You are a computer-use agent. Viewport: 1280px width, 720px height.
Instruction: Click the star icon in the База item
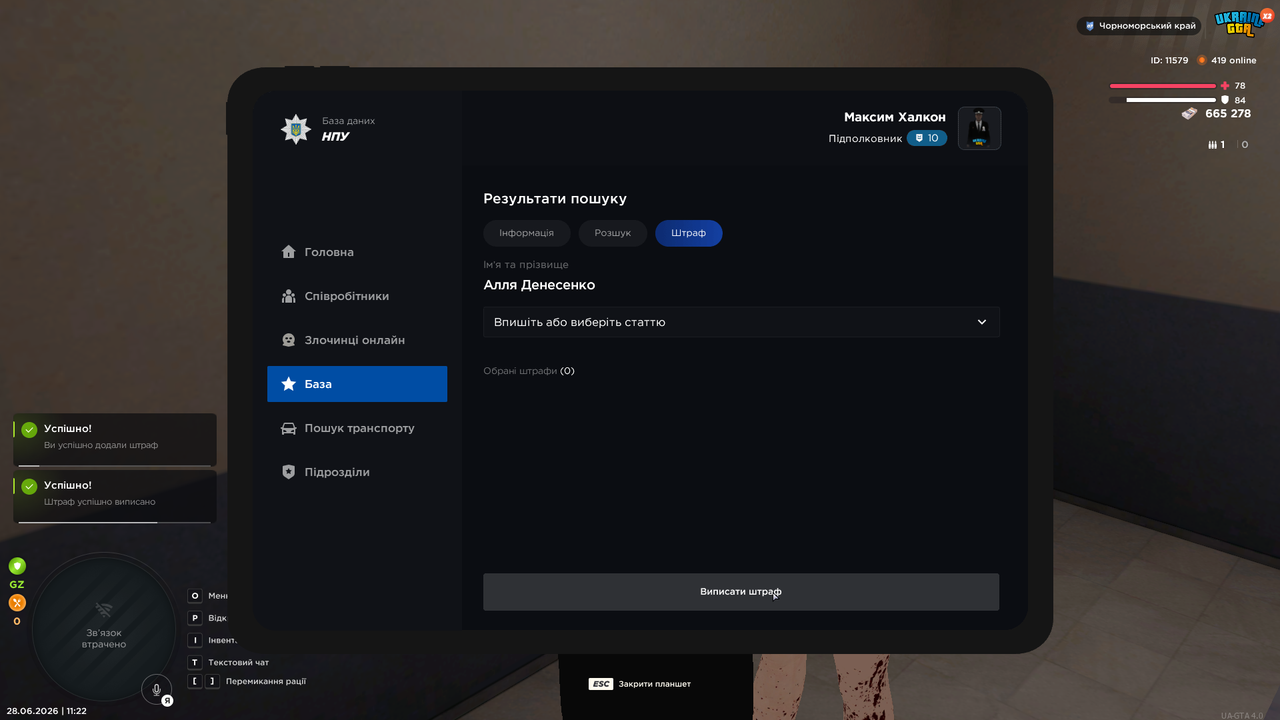click(288, 384)
